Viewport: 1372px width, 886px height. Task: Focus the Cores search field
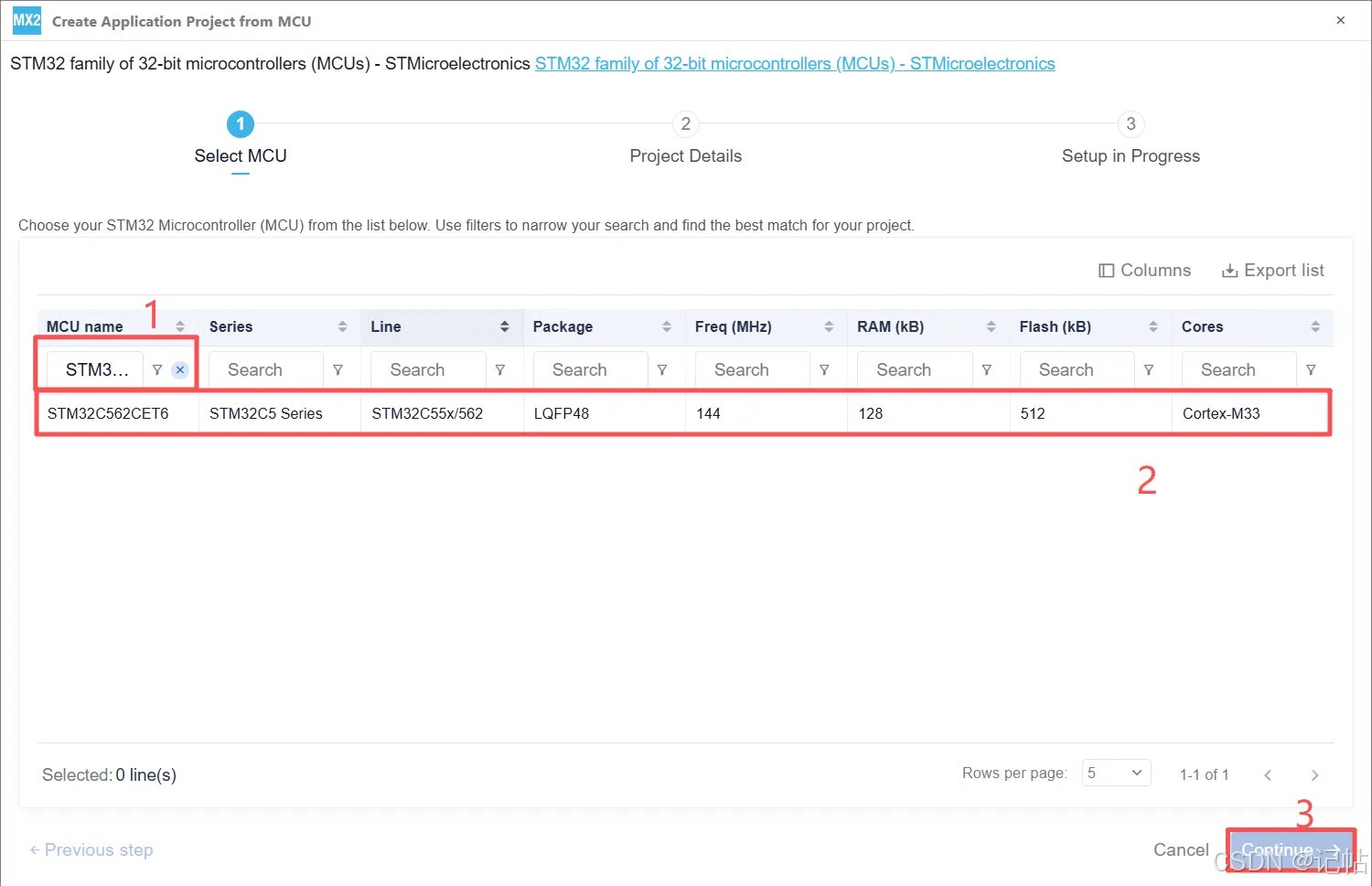point(1239,369)
